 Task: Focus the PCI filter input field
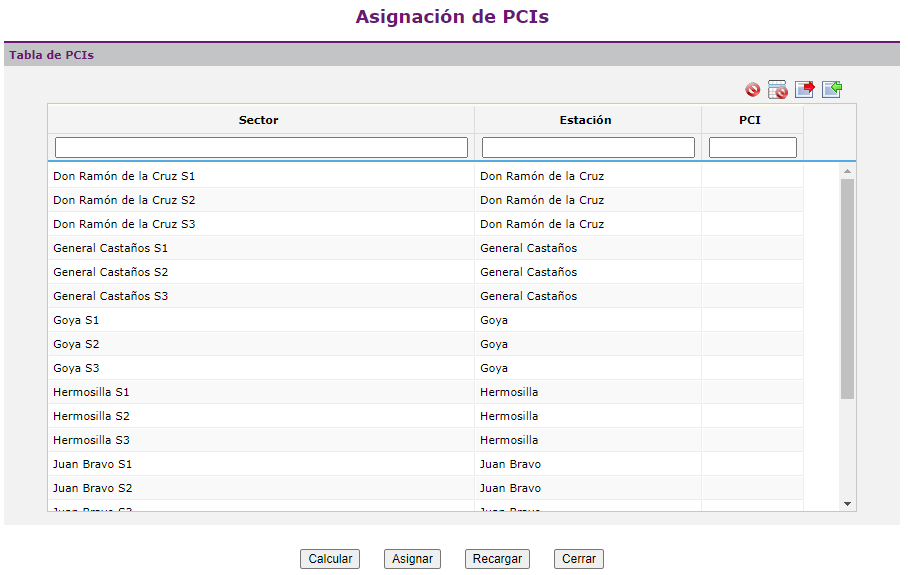752,147
